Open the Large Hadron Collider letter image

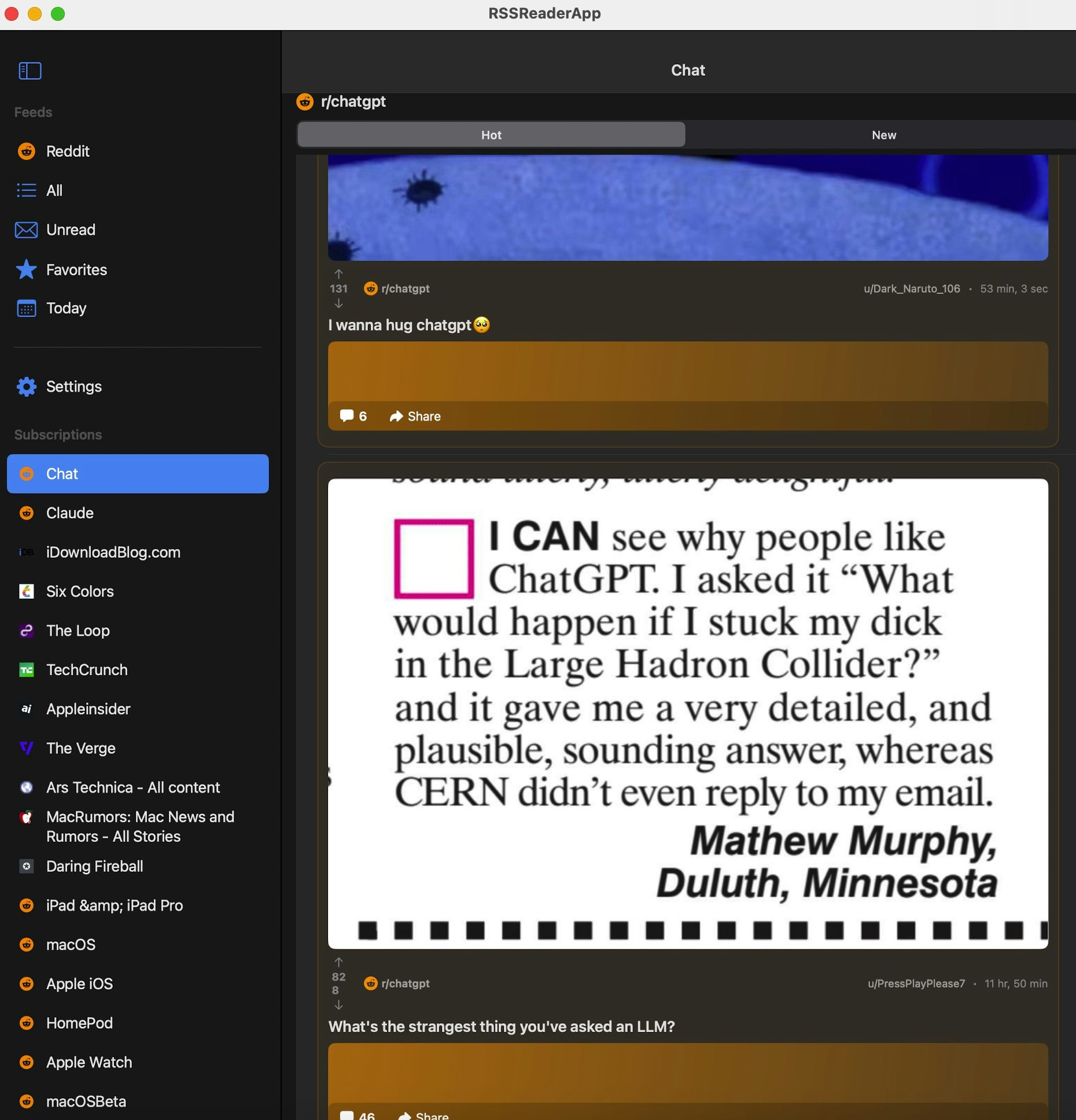coord(688,713)
